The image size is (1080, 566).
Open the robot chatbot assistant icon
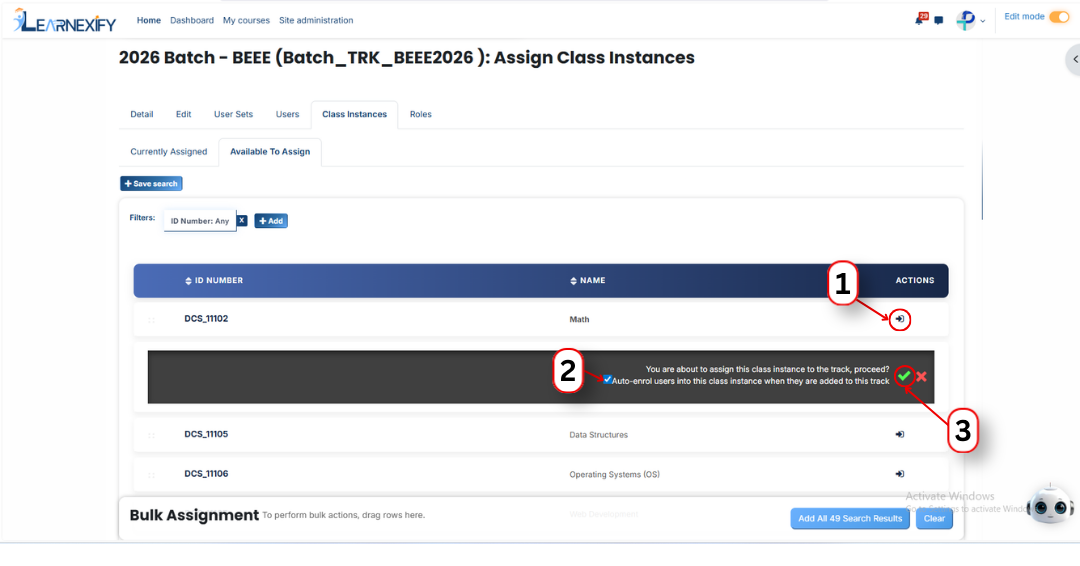click(x=1050, y=507)
